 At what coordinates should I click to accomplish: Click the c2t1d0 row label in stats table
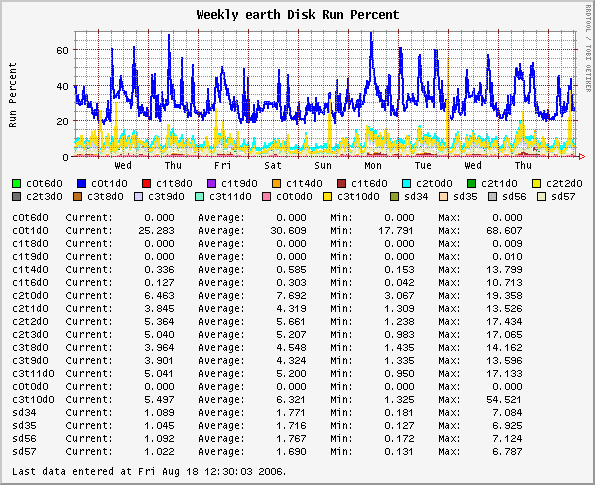pos(30,309)
